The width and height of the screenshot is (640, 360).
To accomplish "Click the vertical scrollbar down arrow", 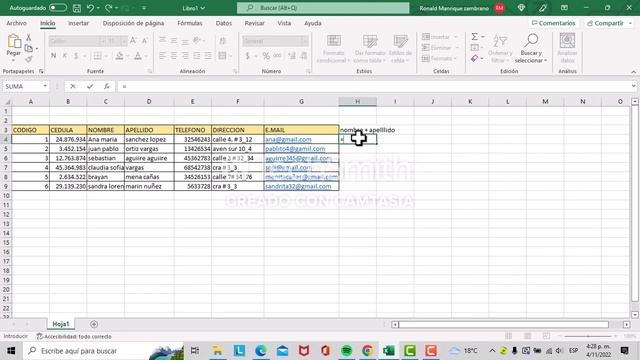I will click(x=635, y=315).
